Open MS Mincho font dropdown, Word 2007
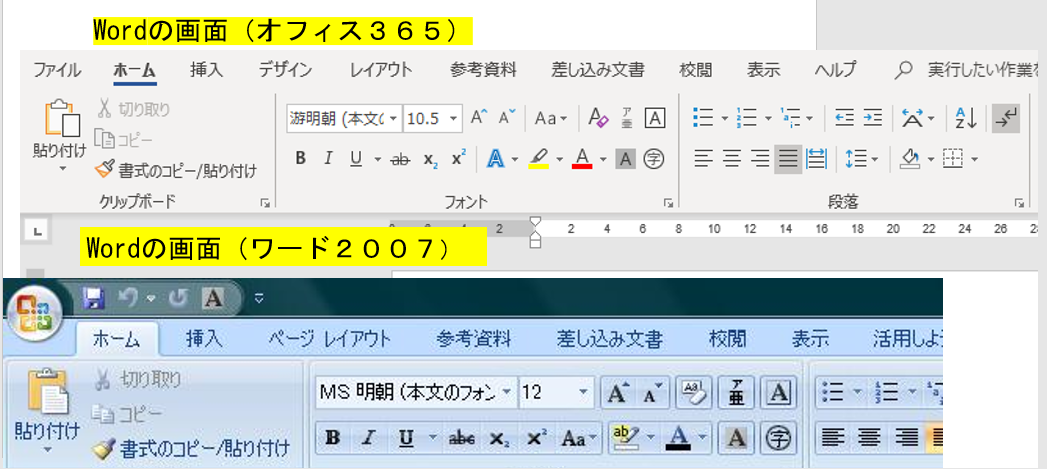The width and height of the screenshot is (1047, 469). point(507,393)
